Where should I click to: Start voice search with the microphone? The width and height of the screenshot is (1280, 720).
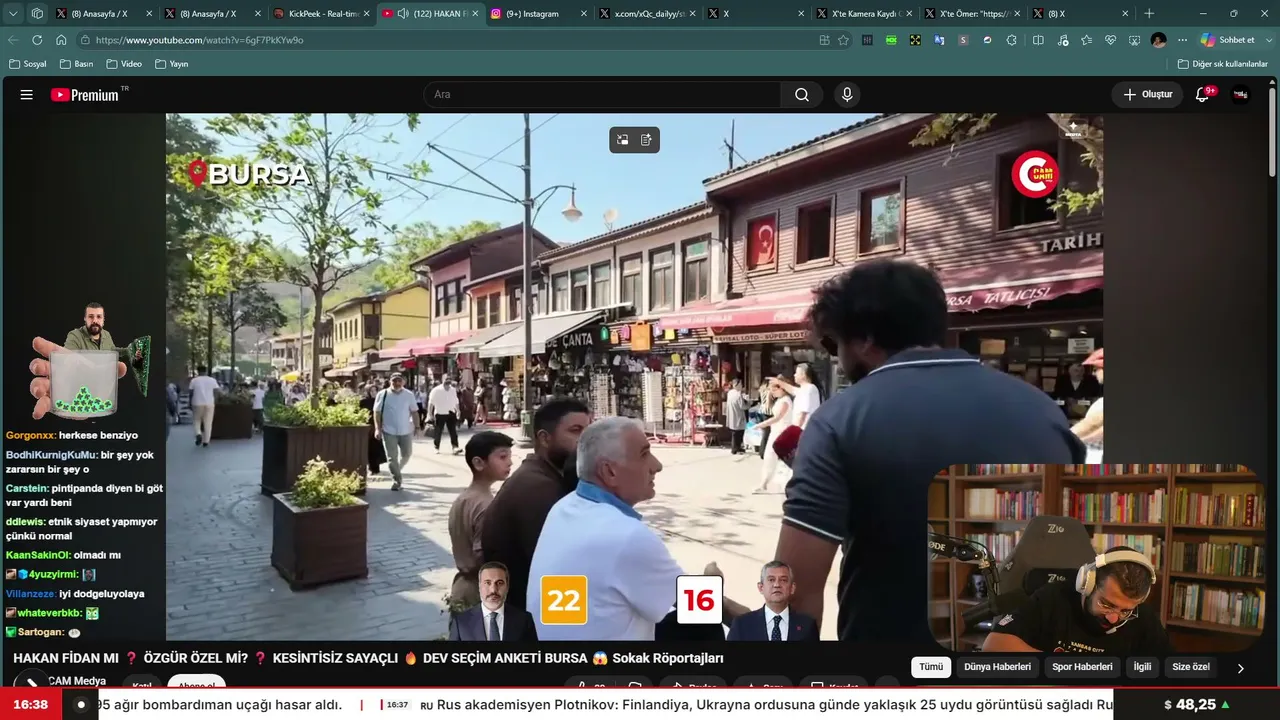coord(847,95)
